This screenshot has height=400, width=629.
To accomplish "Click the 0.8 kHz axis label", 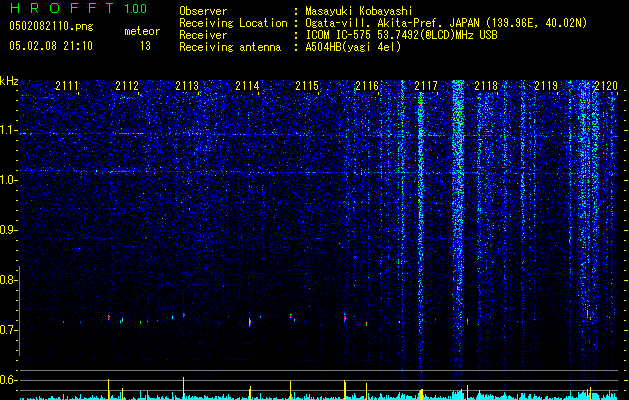I will pos(8,280).
